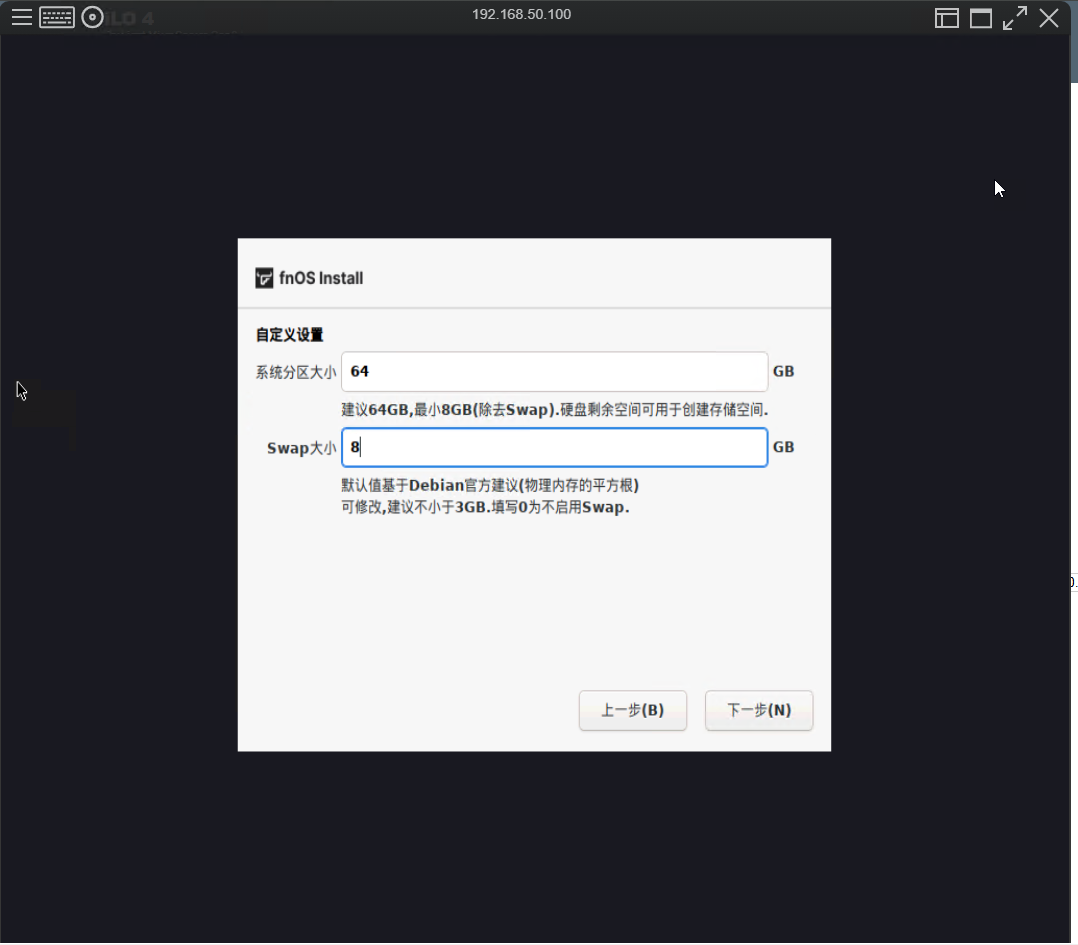Switch console to docked window layout
This screenshot has height=945, width=1078.
click(x=947, y=18)
